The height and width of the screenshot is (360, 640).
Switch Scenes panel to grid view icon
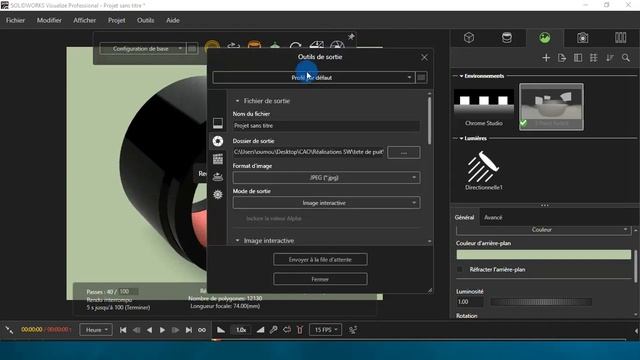click(x=593, y=58)
